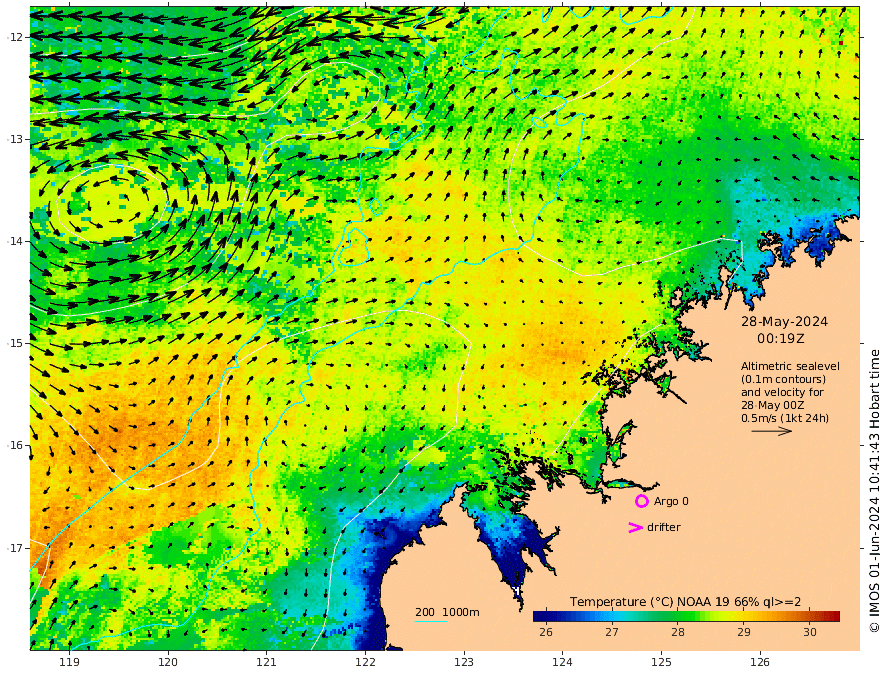Viewport: 880px width, 680px height.
Task: Click the cyan 200m isobath legend line
Action: point(431,621)
